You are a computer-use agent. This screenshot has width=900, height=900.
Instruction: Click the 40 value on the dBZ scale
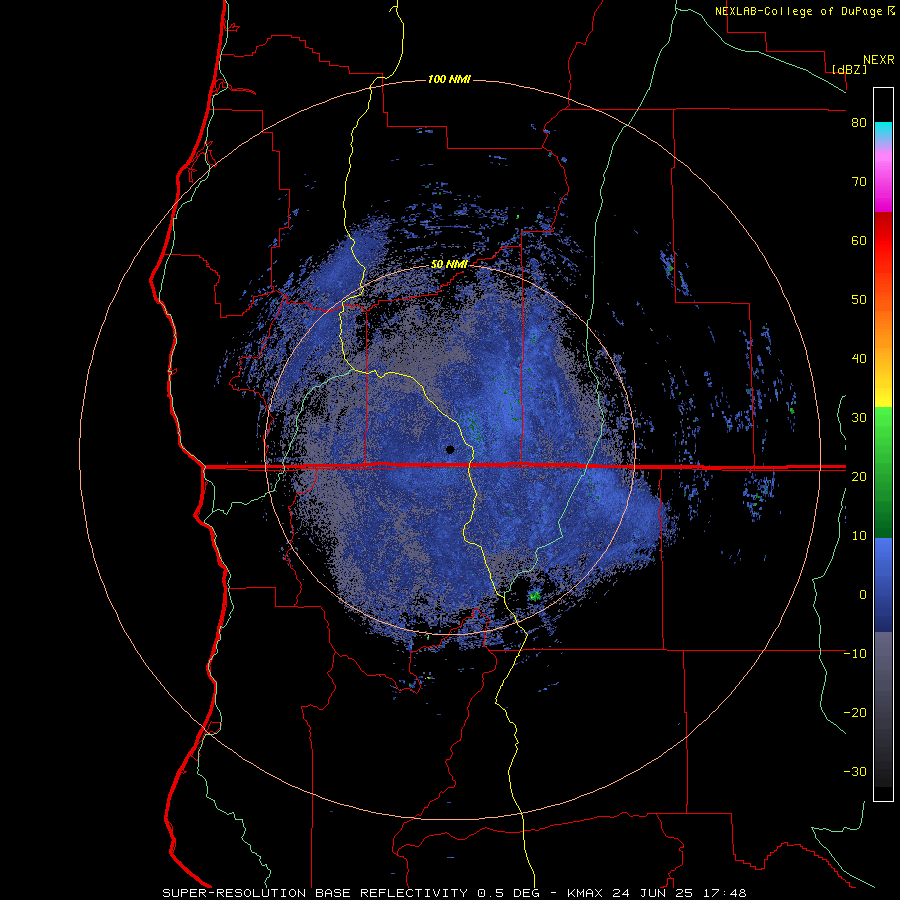[859, 359]
